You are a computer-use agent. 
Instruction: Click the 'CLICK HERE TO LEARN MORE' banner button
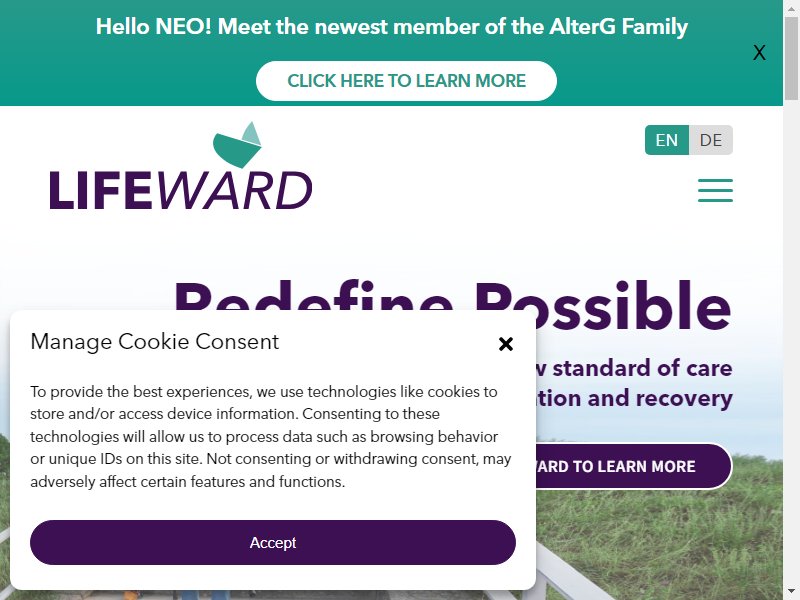[x=406, y=81]
